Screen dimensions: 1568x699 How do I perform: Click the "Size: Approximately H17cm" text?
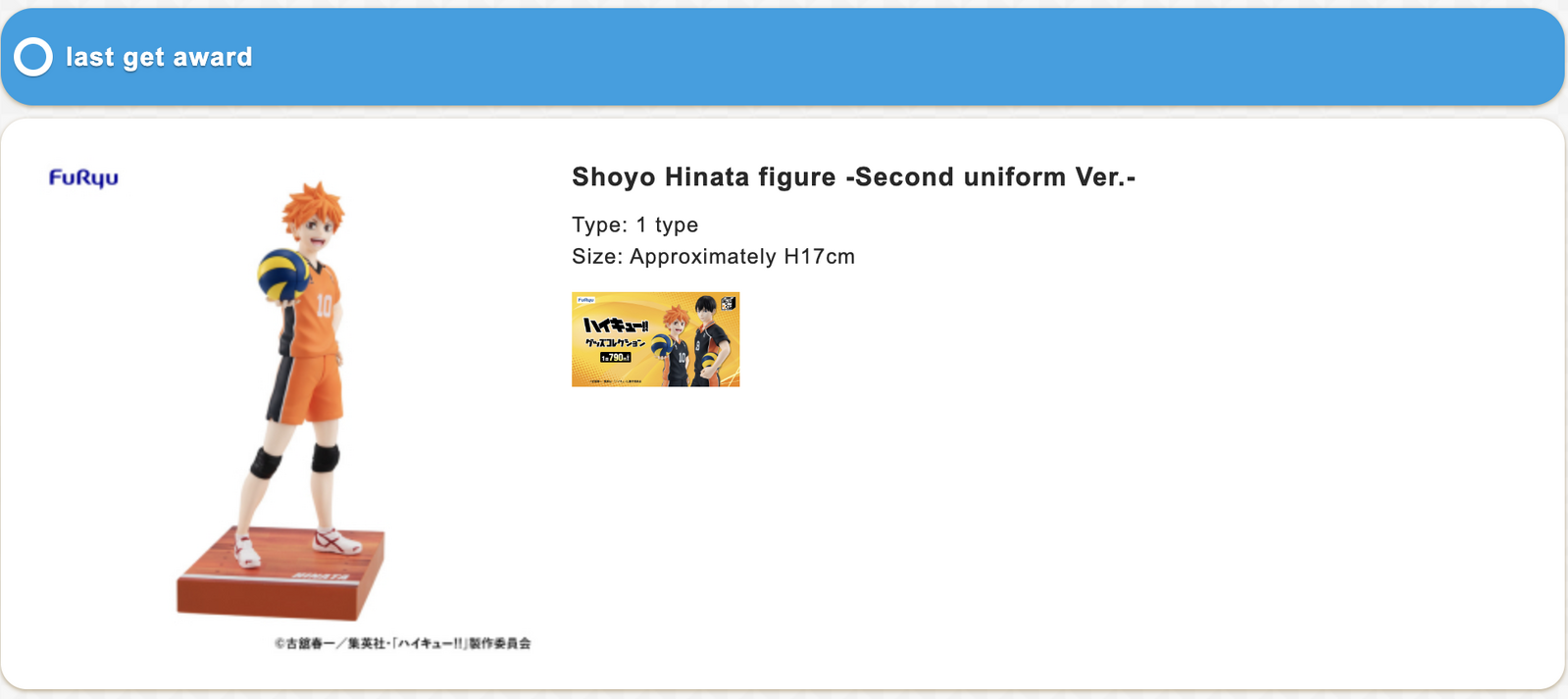point(713,257)
